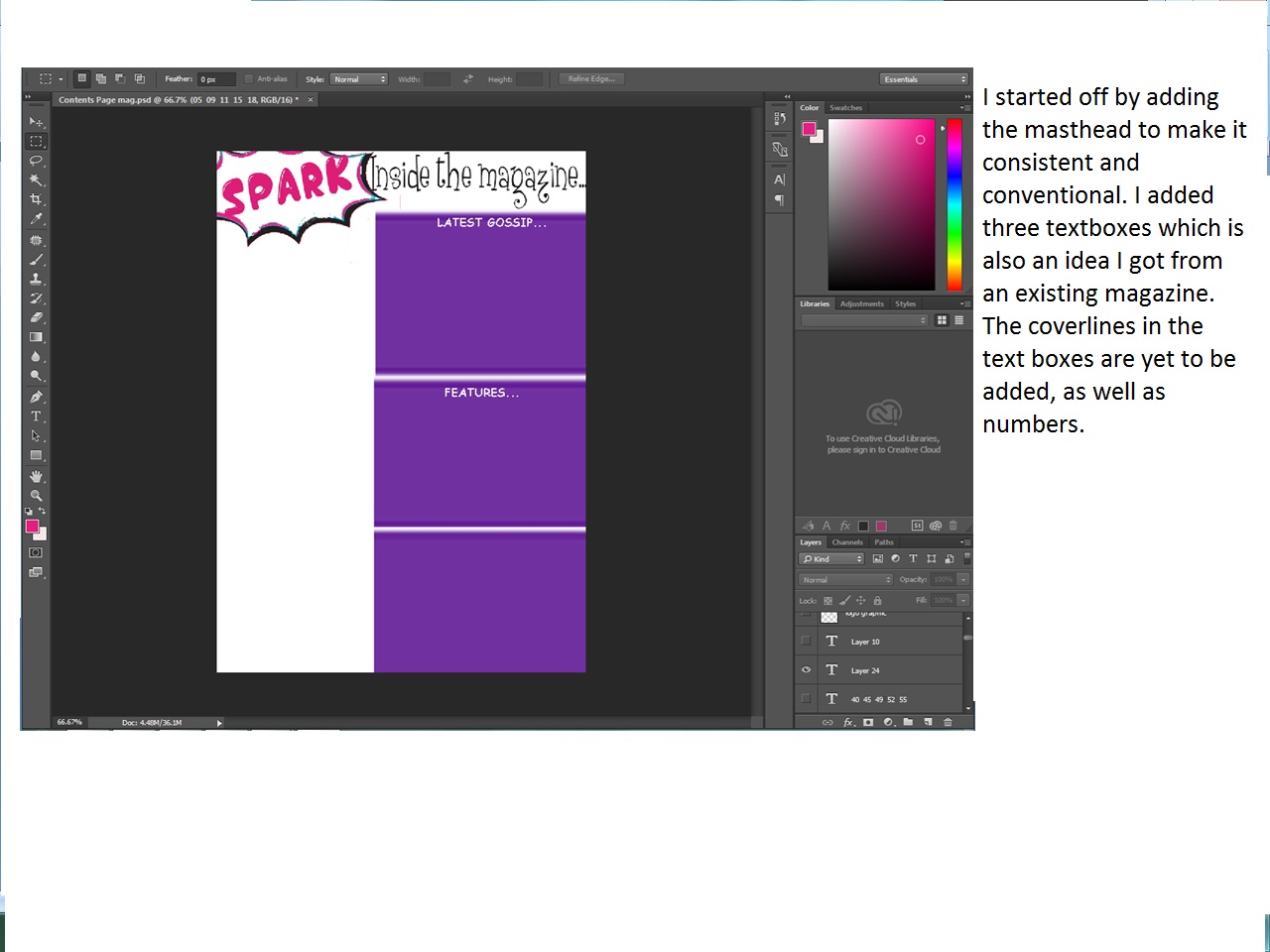1270x952 pixels.
Task: Select the Path Selection tool
Action: coord(36,436)
